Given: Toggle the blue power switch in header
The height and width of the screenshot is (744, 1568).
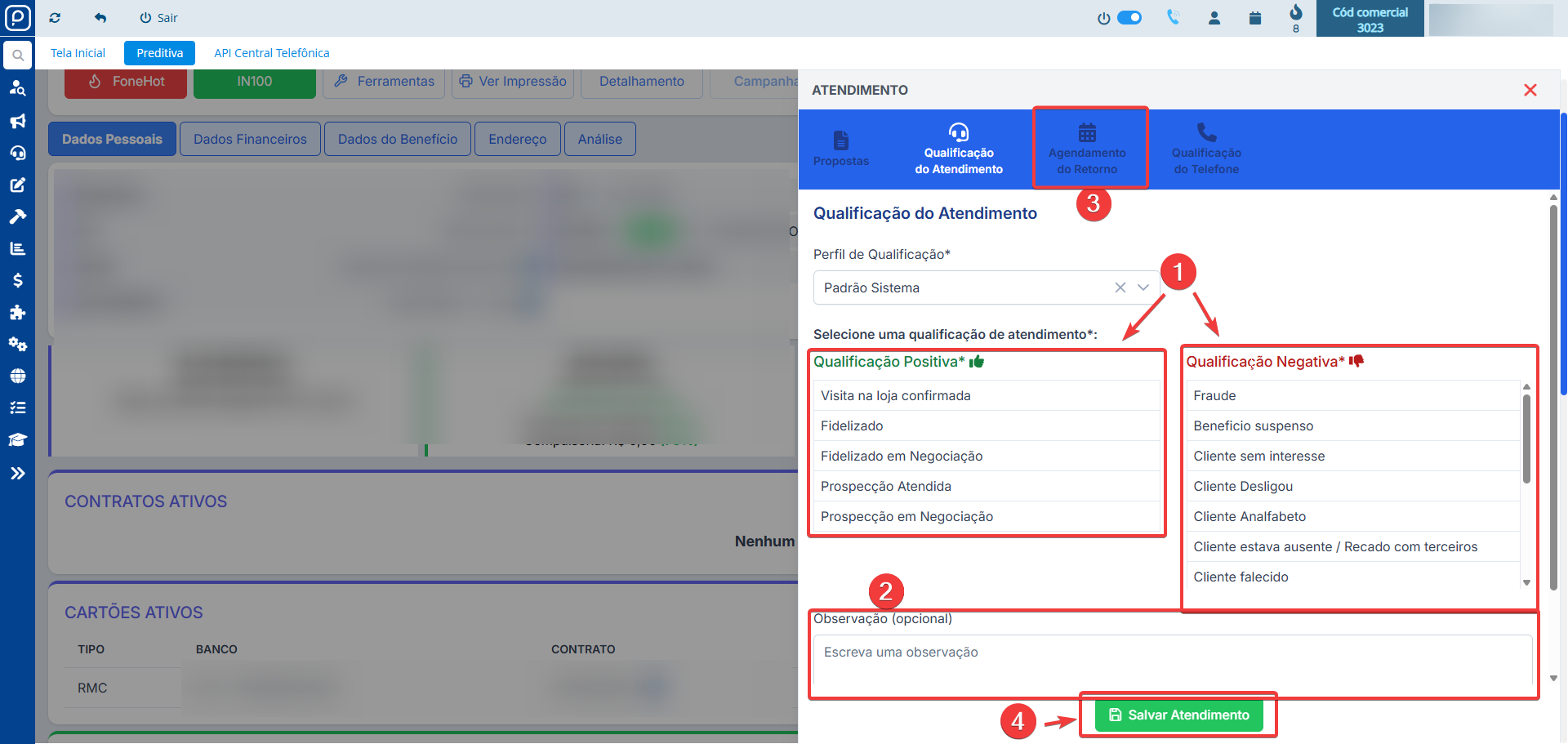Looking at the screenshot, I should (x=1129, y=18).
